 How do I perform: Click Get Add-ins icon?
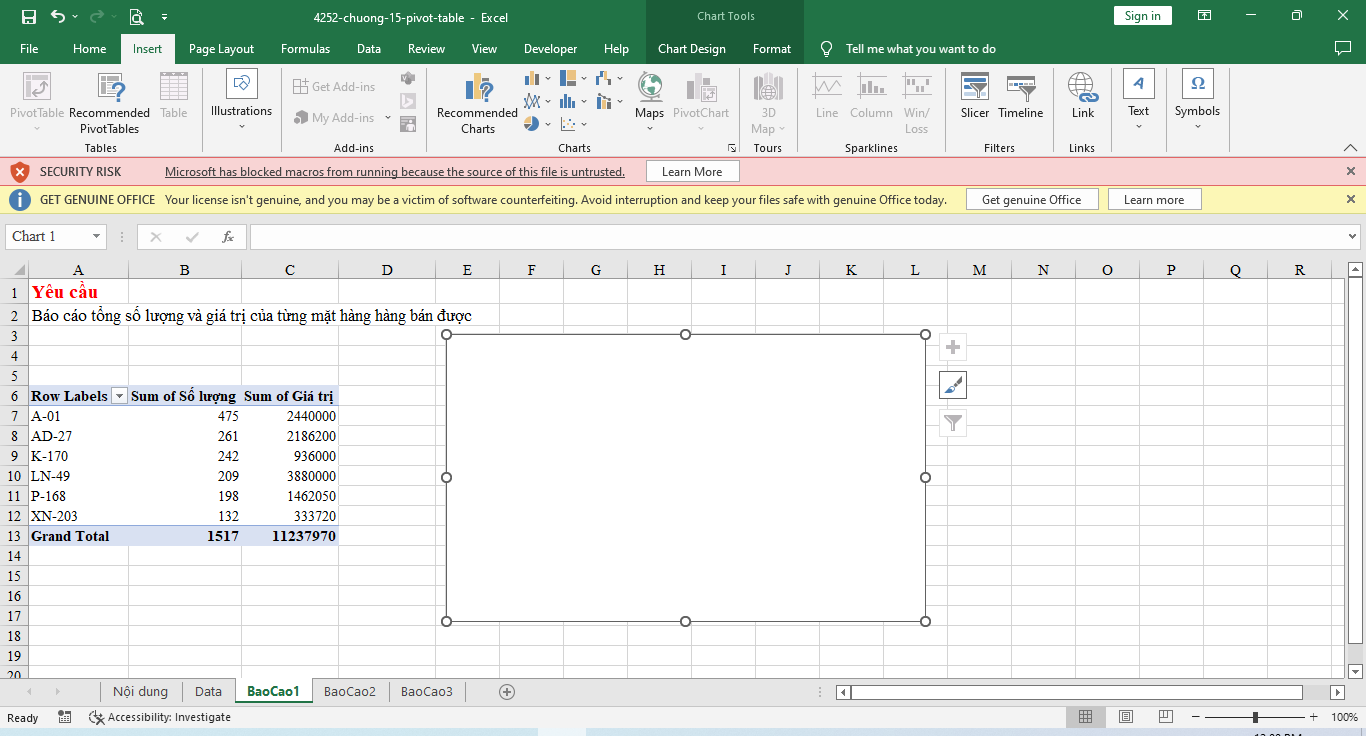334,87
